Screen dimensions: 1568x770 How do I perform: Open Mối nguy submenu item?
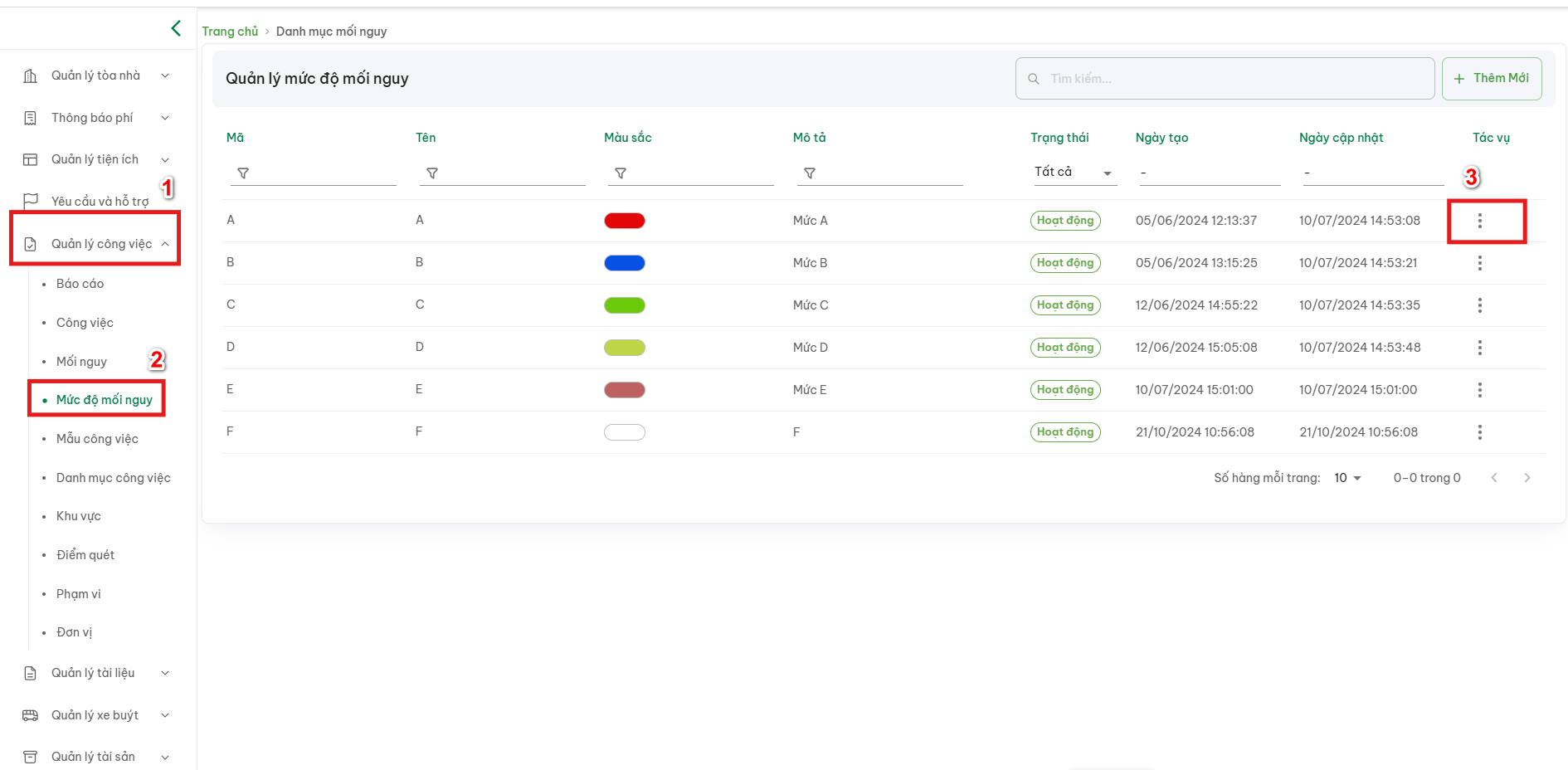click(81, 362)
